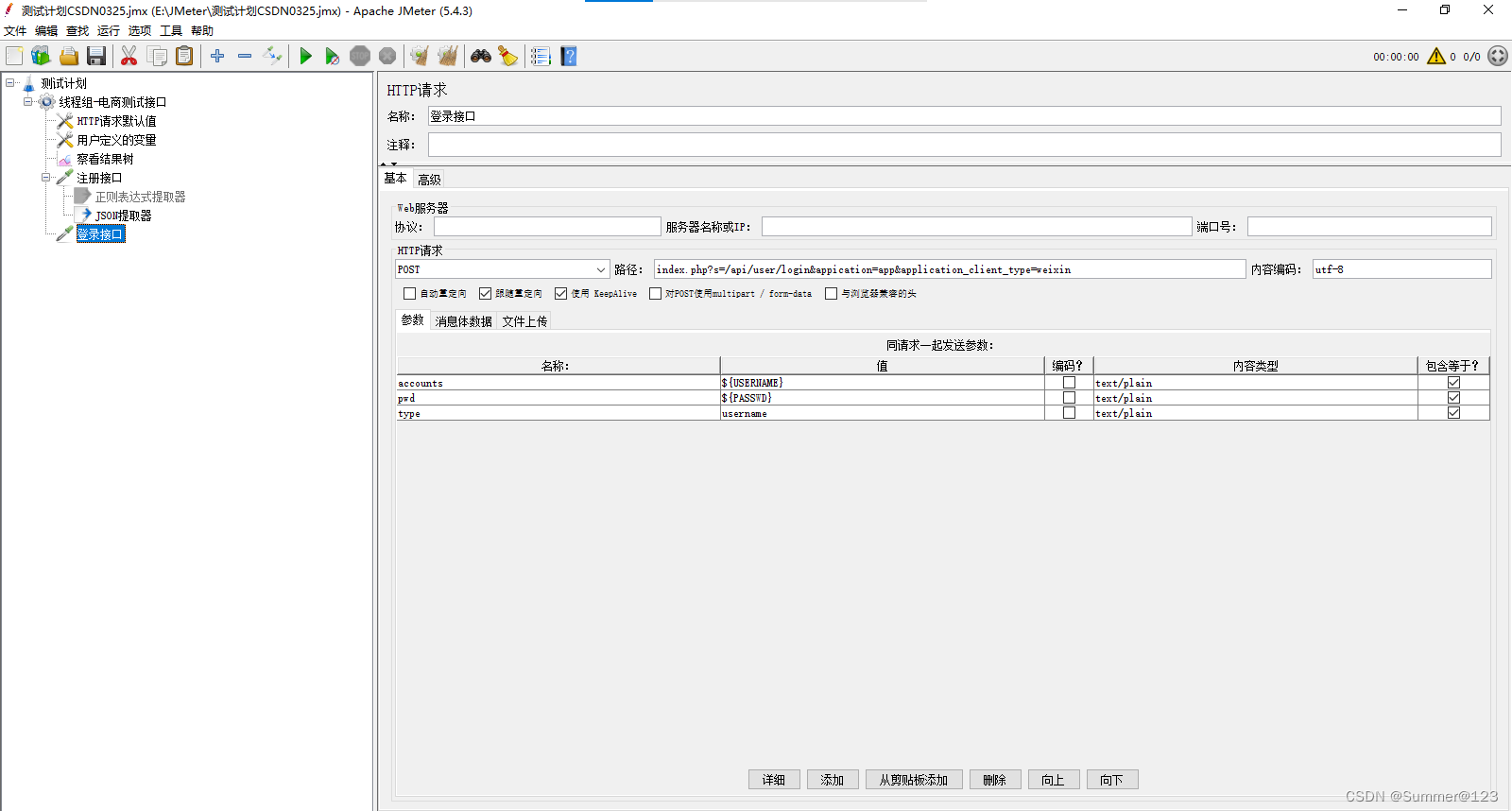Image resolution: width=1512 pixels, height=811 pixels.
Task: Select 察看结果树 listener
Action: tap(105, 159)
